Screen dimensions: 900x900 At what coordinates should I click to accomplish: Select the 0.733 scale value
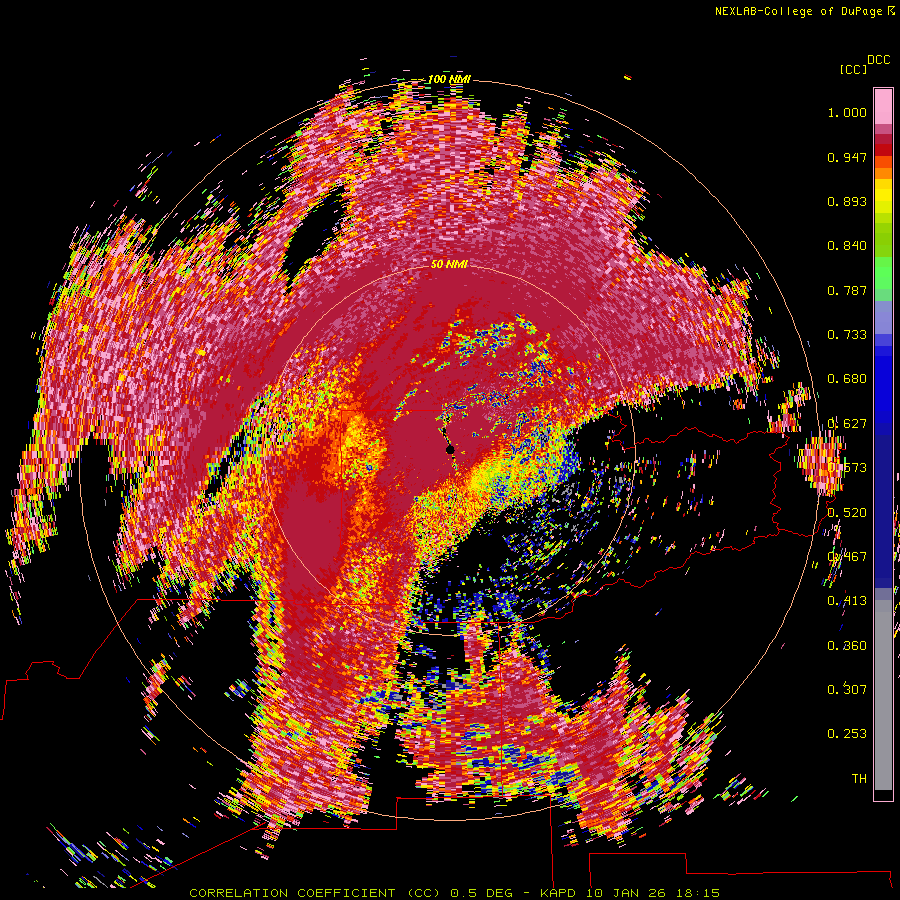[847, 335]
